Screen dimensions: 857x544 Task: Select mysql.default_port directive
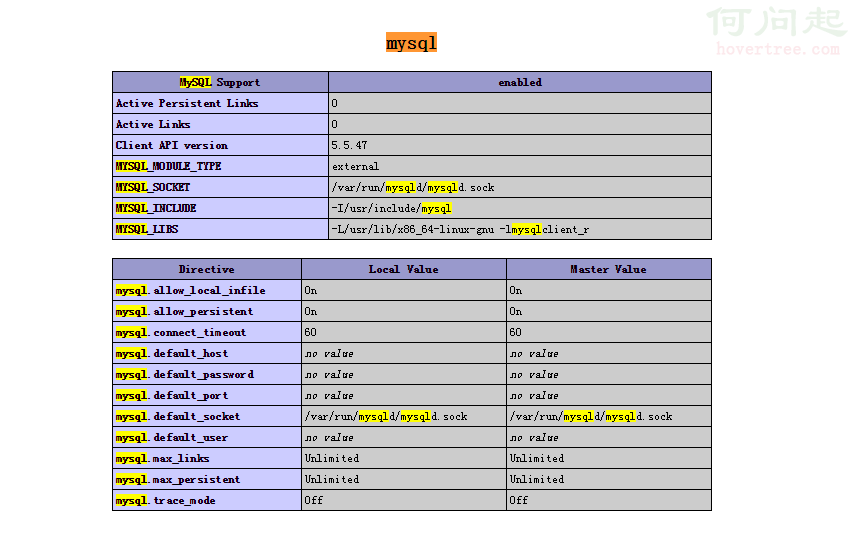coord(172,395)
